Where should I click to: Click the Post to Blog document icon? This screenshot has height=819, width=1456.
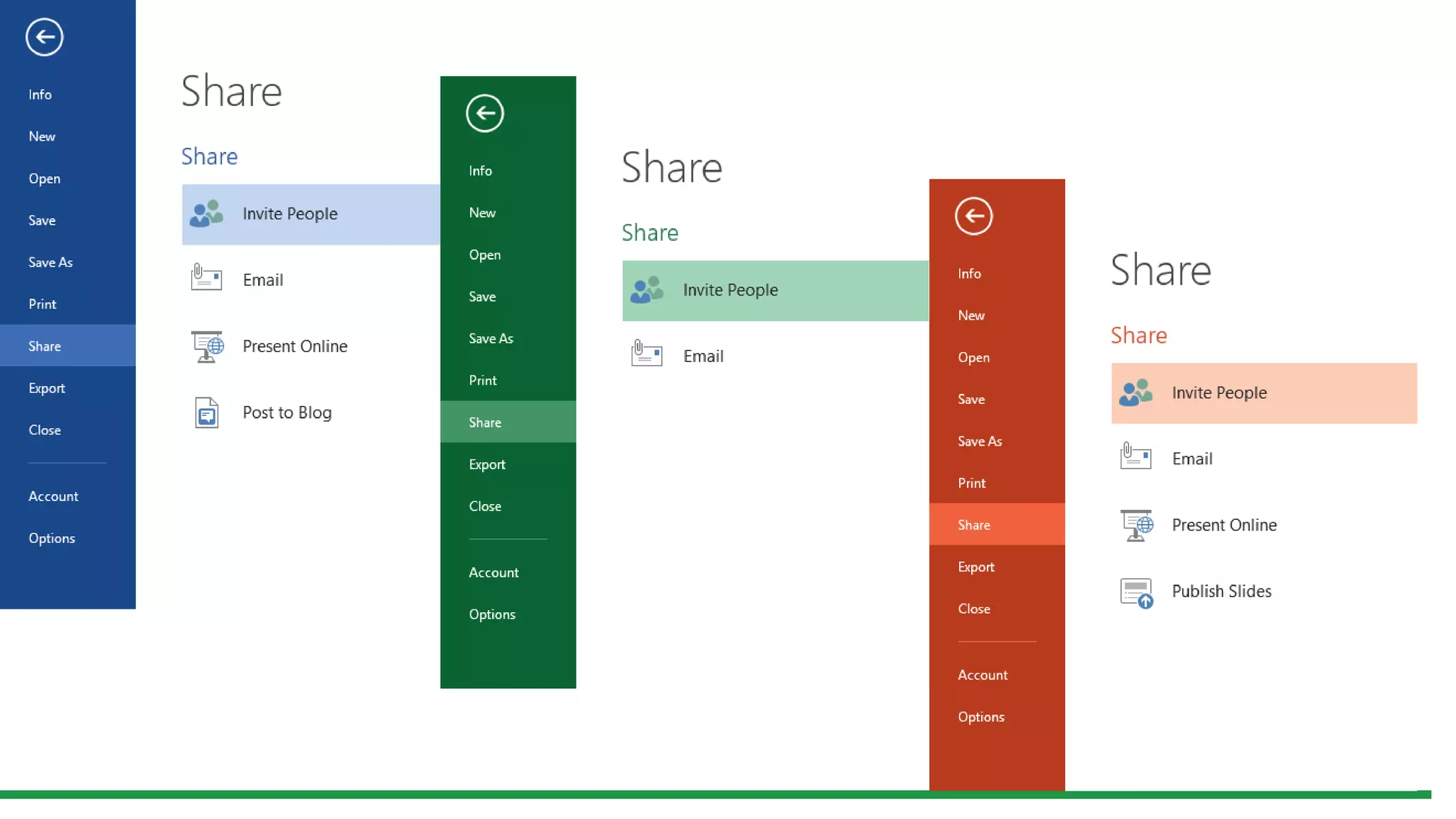pos(206,412)
